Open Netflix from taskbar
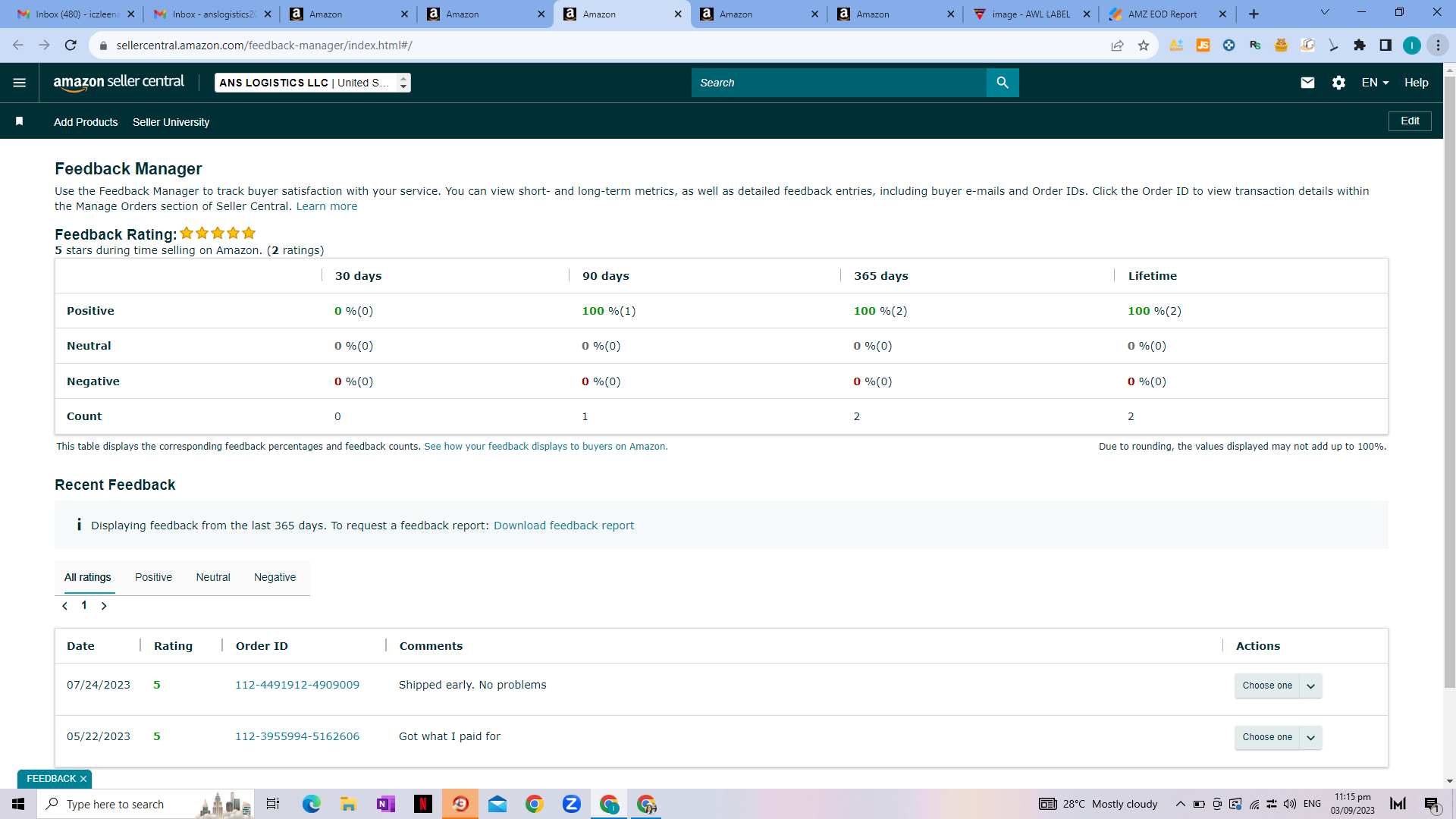The width and height of the screenshot is (1456, 819). [x=422, y=804]
